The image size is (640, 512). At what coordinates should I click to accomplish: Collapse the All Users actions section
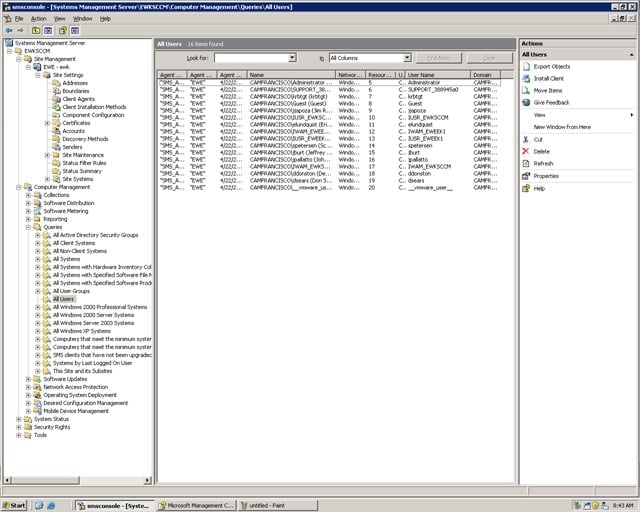pos(631,55)
